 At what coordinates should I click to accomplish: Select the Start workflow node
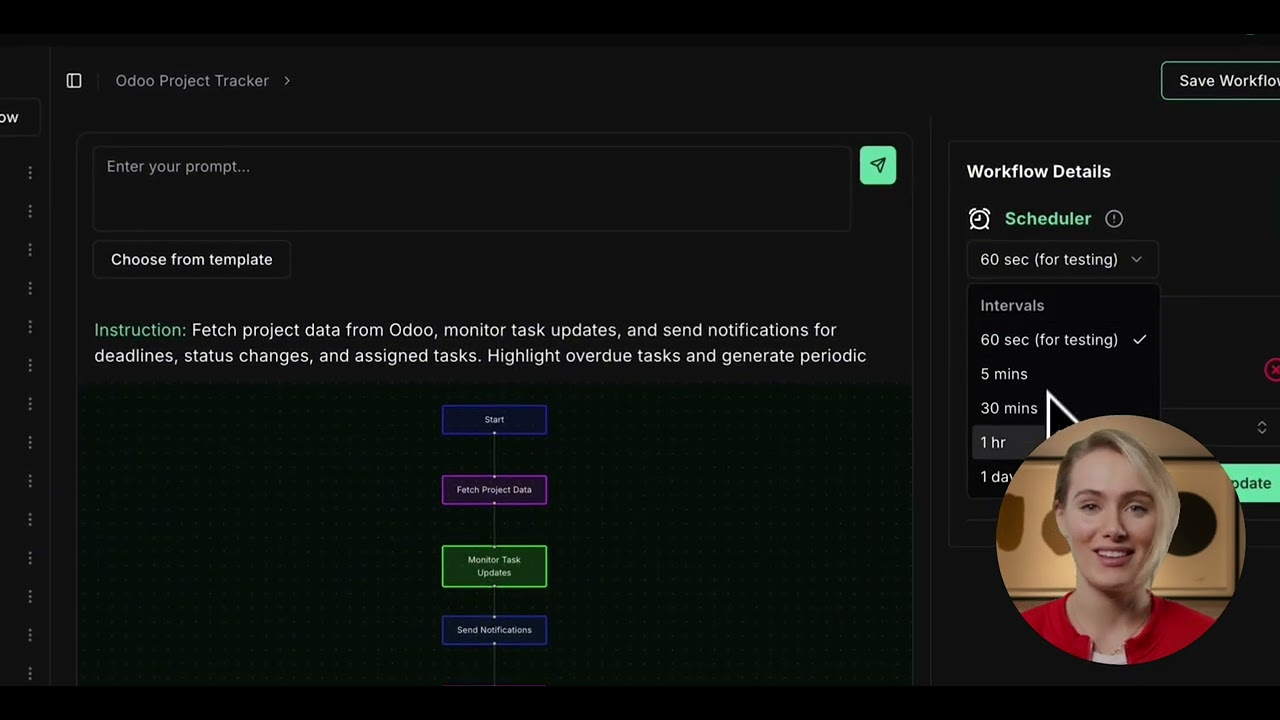(494, 420)
